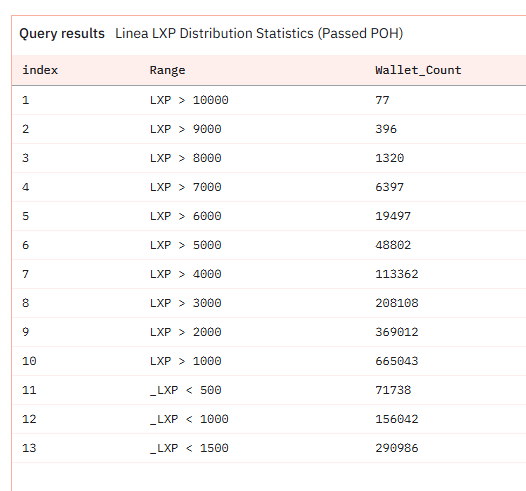The width and height of the screenshot is (526, 491).
Task: Select the 'LXP > 10000' range cell
Action: [189, 100]
